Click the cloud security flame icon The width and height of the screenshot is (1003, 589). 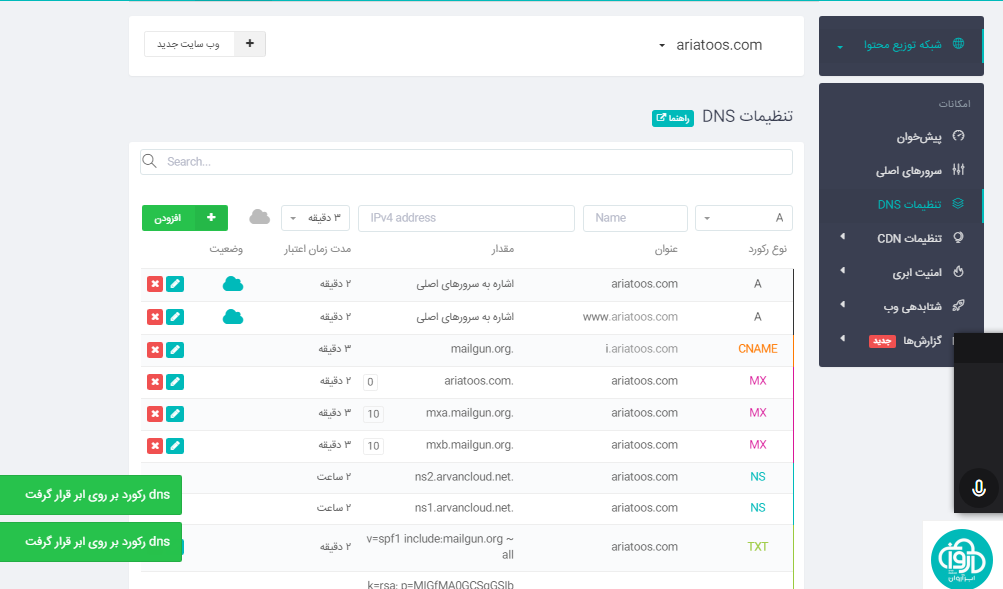click(x=958, y=271)
